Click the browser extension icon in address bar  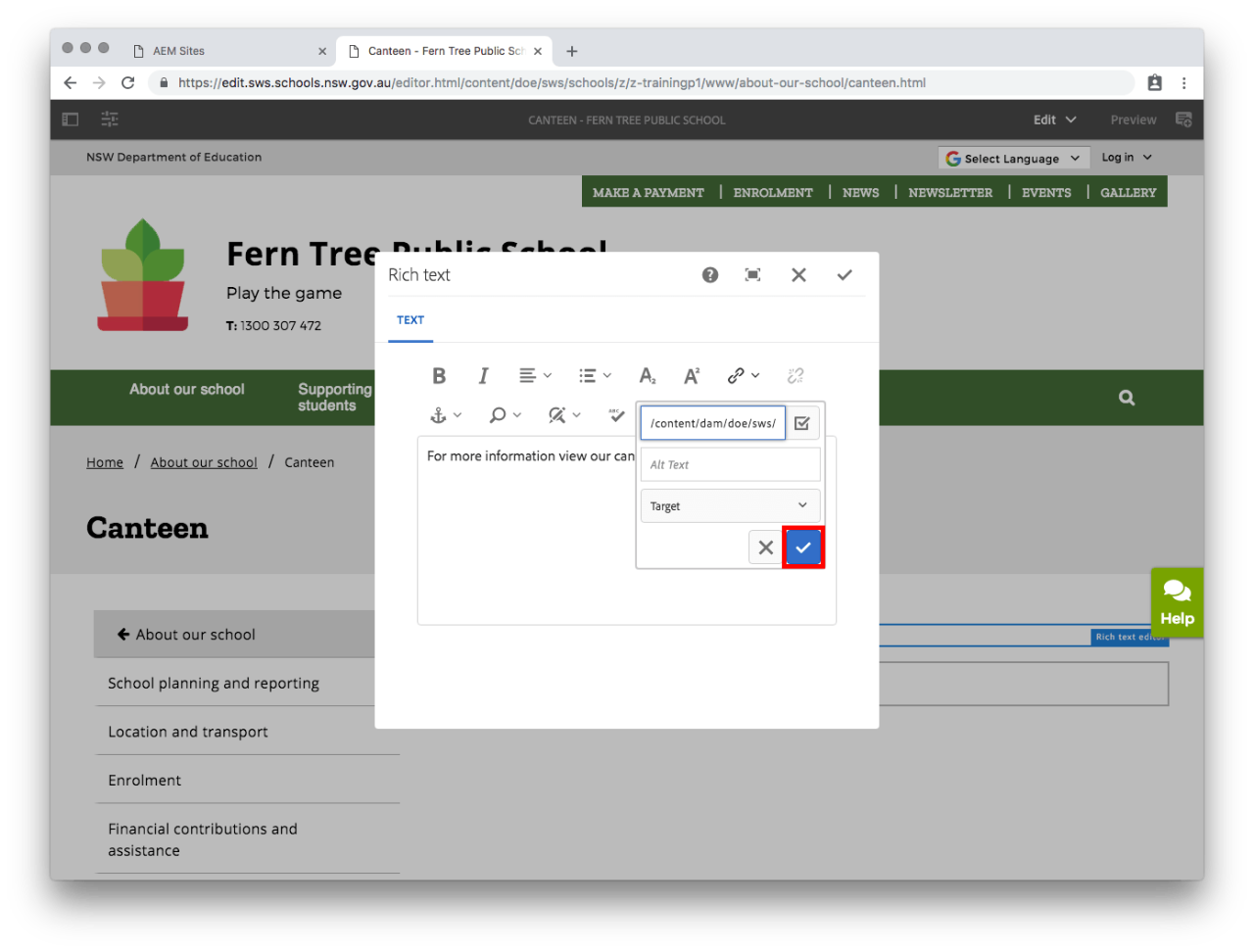pos(1155,83)
